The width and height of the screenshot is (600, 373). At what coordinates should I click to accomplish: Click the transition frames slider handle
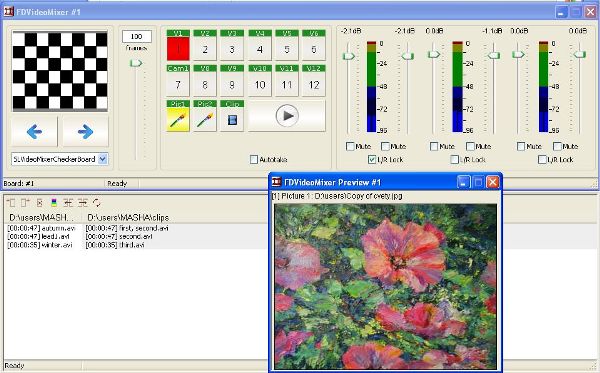[135, 63]
